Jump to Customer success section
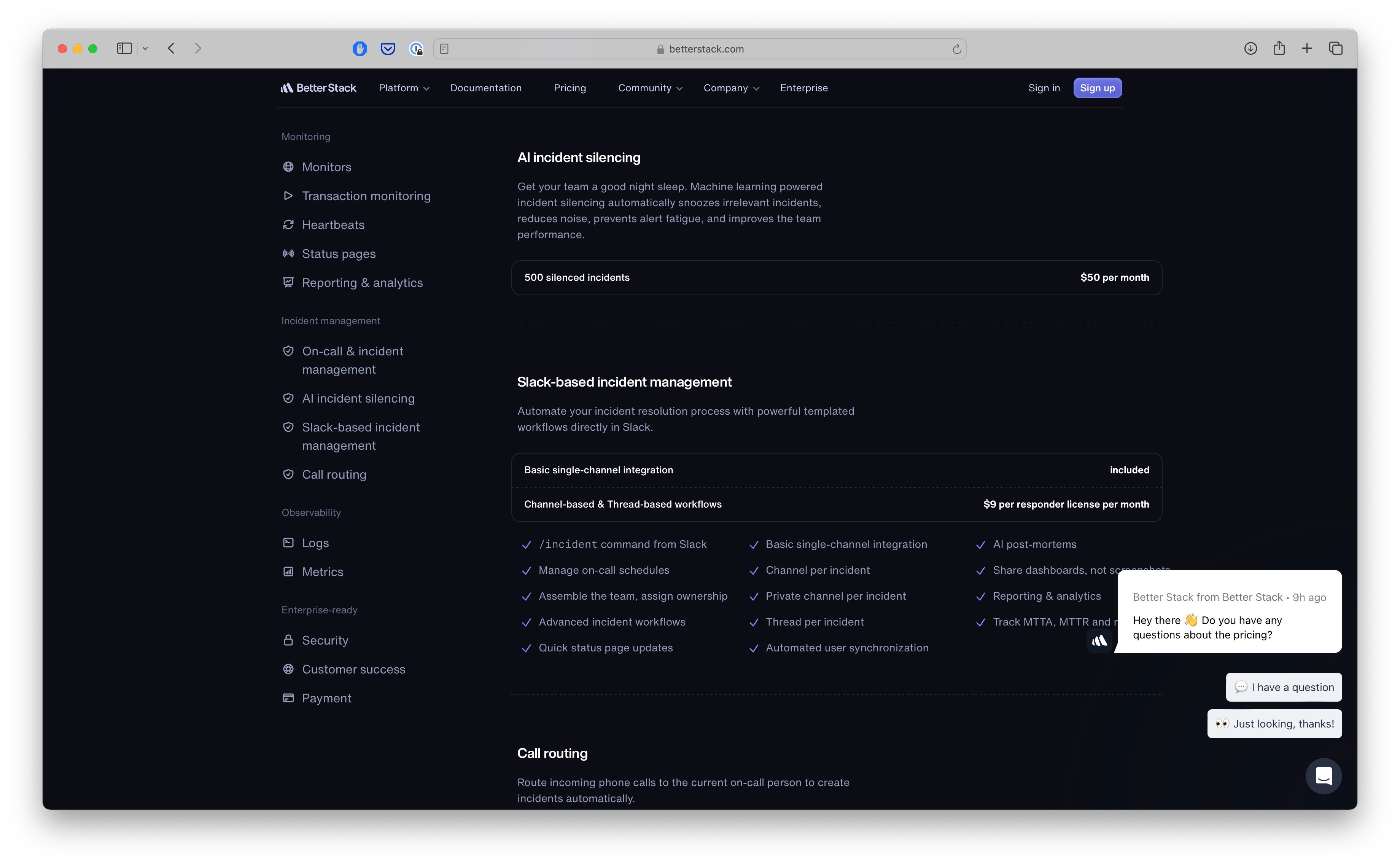Viewport: 1400px width, 866px height. (353, 669)
